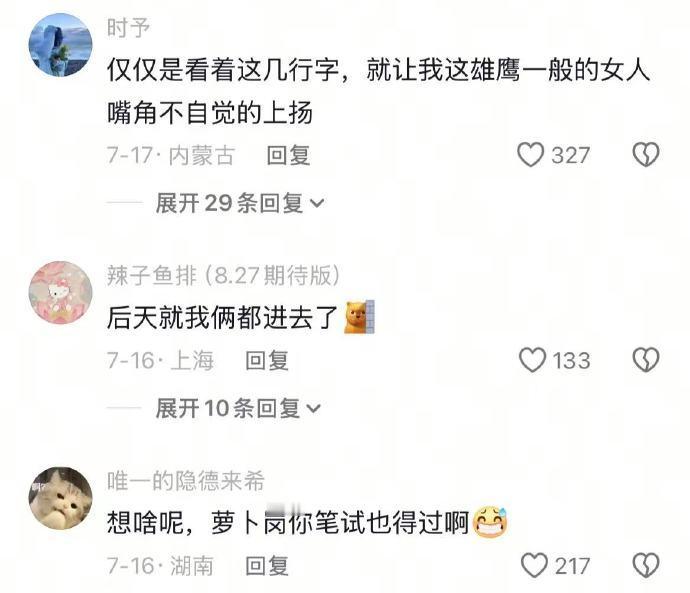This screenshot has width=690, height=593.
Task: Select the bear emoji in 辣子鱼排's comment
Action: pyautogui.click(x=360, y=317)
